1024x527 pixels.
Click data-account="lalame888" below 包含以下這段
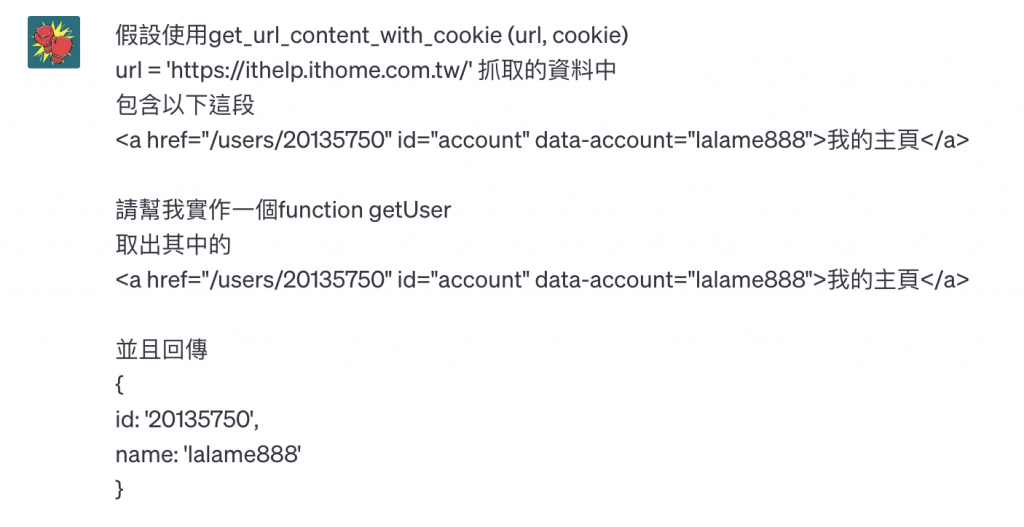672,139
